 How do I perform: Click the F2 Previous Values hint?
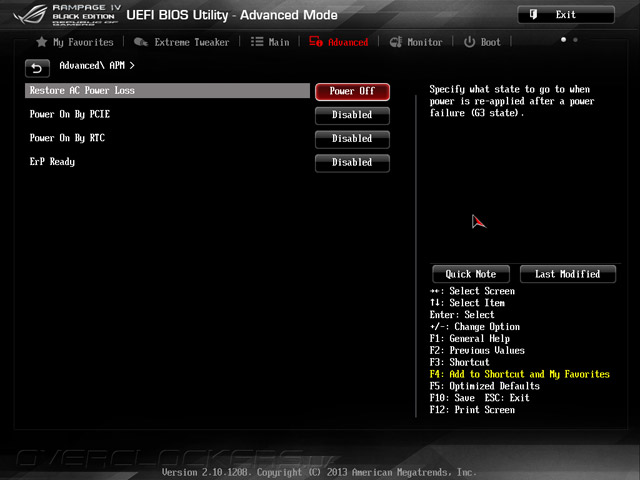(x=477, y=351)
